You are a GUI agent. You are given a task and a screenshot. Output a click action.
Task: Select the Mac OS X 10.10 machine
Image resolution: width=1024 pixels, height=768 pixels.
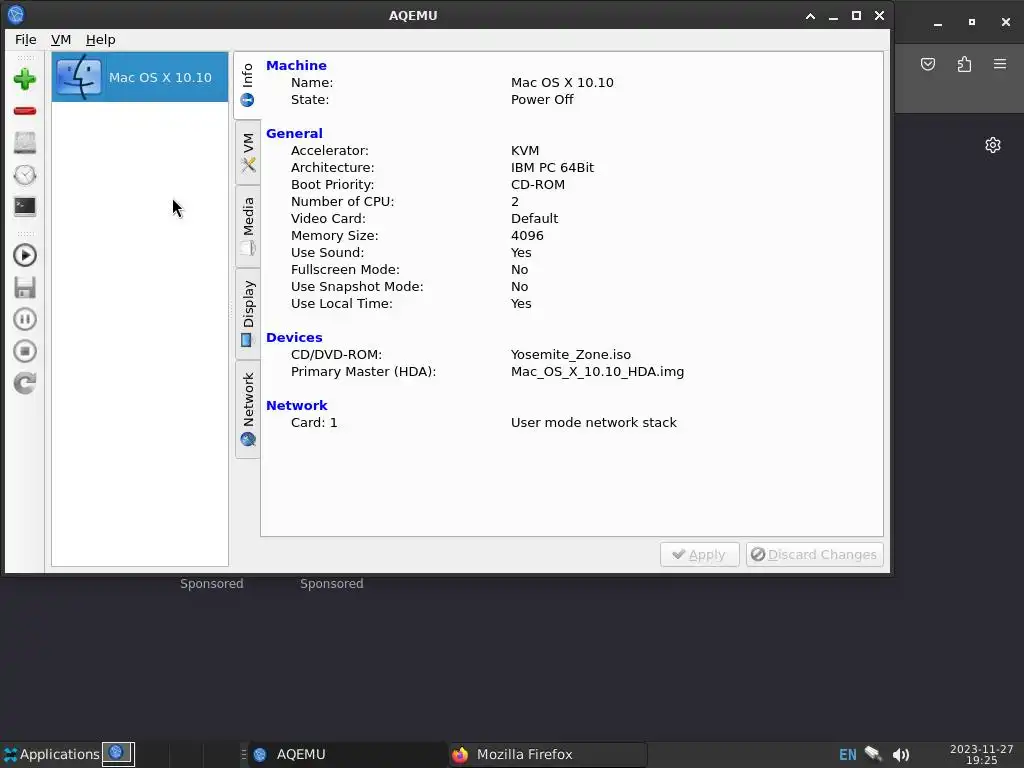coord(140,77)
